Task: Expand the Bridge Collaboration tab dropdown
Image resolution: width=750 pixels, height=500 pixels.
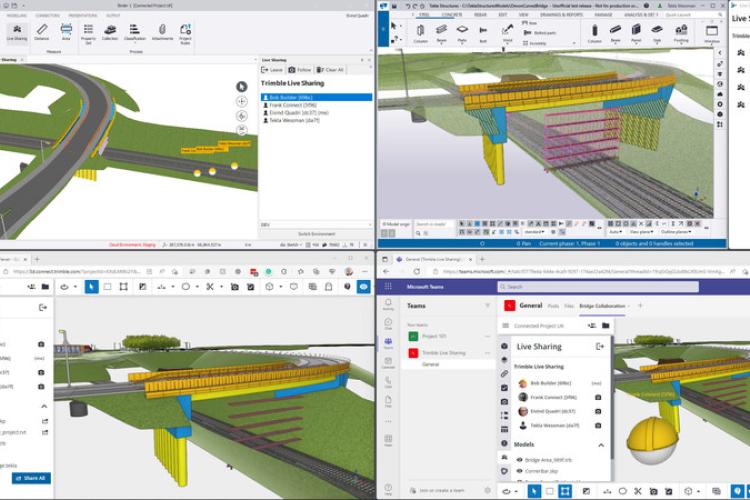Action: pos(629,306)
